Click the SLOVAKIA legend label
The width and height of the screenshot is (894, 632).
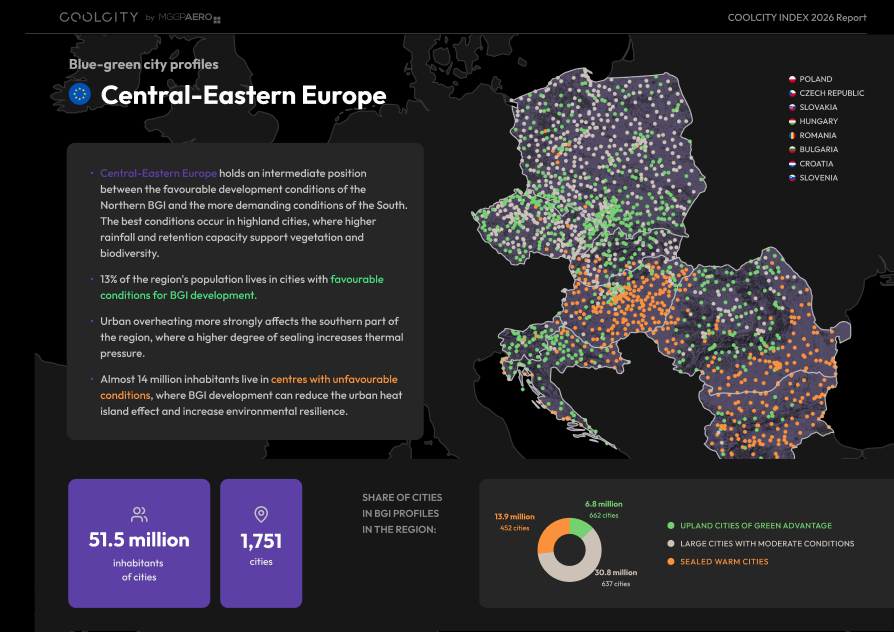818,107
